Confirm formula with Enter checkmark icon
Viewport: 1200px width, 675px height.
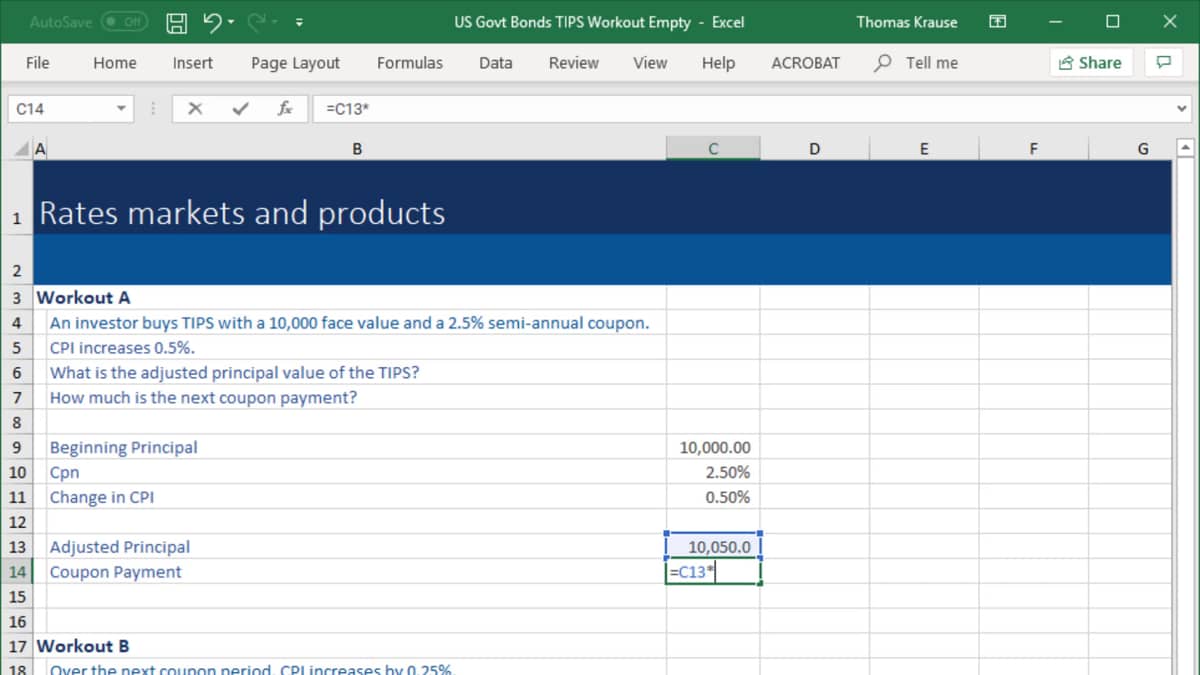[x=240, y=109]
